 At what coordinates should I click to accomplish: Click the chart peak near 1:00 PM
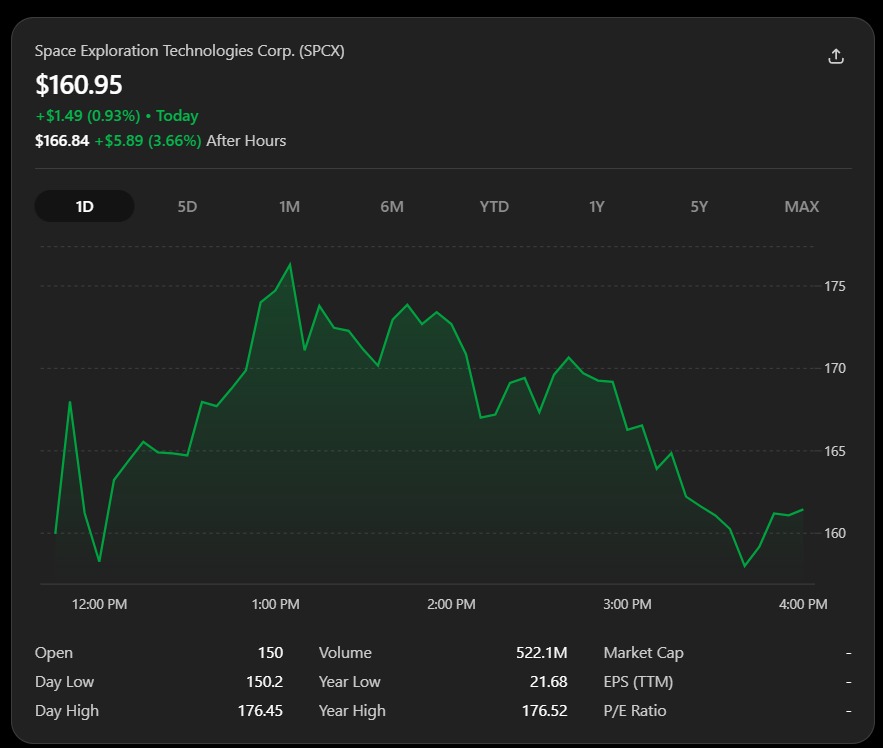[x=290, y=264]
